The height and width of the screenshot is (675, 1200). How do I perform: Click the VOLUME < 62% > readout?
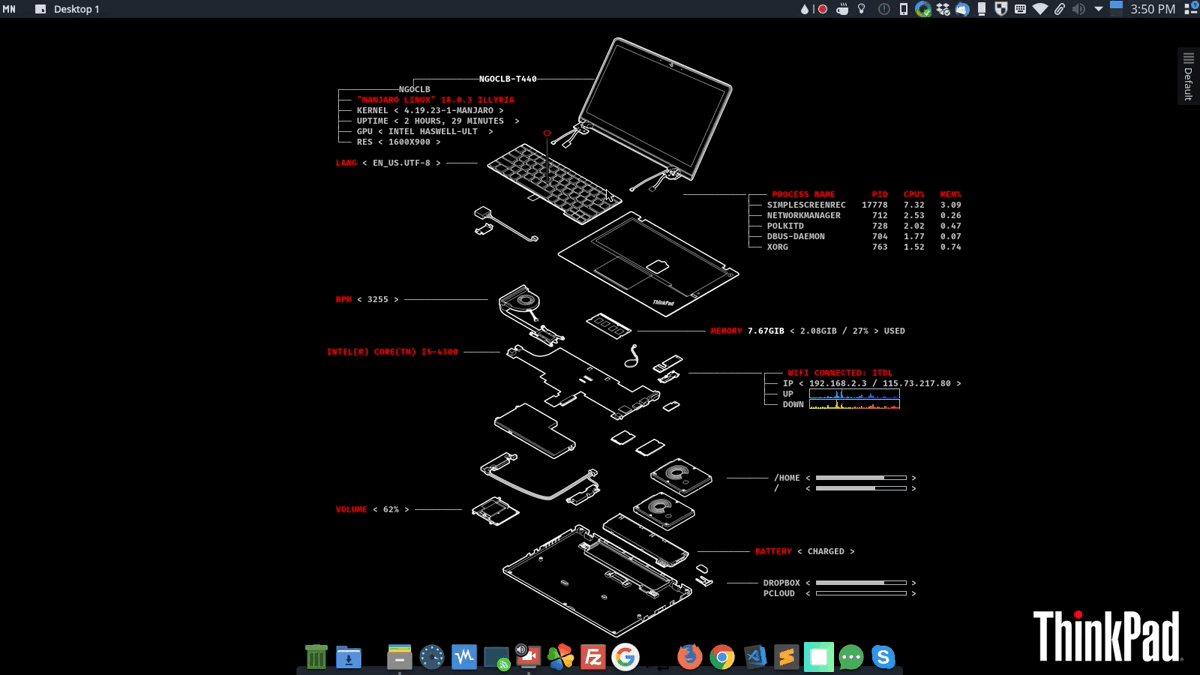click(x=372, y=509)
